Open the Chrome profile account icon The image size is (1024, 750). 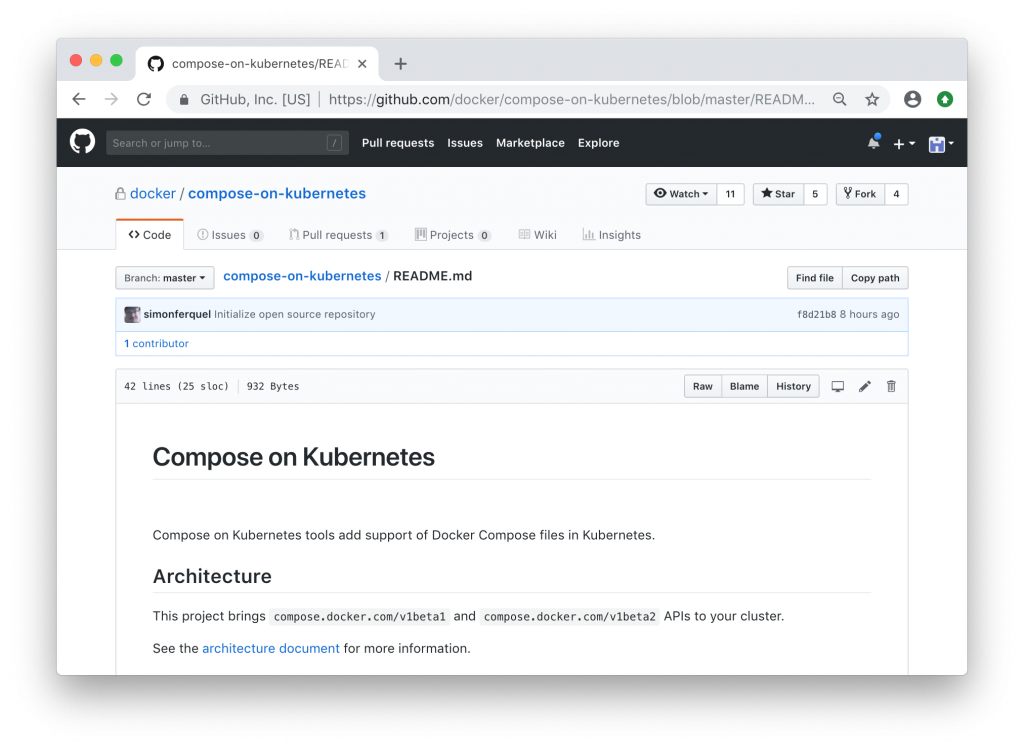[x=912, y=99]
